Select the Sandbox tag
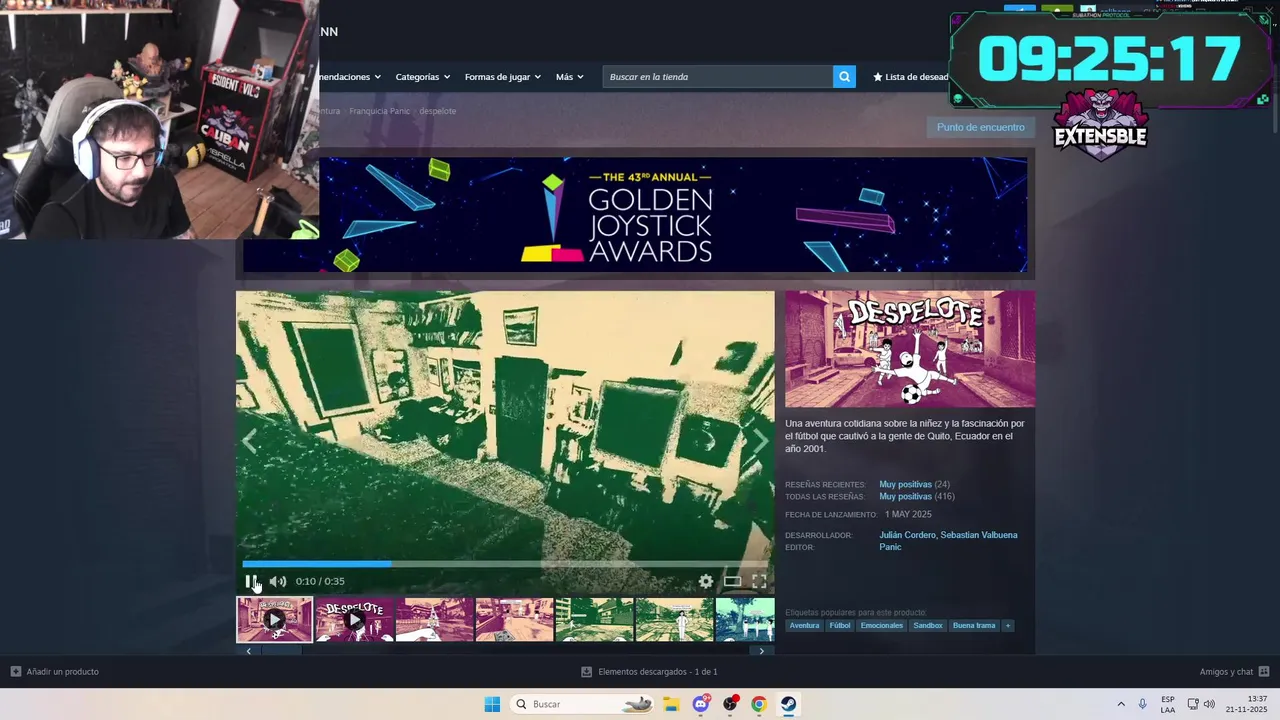This screenshot has width=1280, height=720. coord(928,626)
